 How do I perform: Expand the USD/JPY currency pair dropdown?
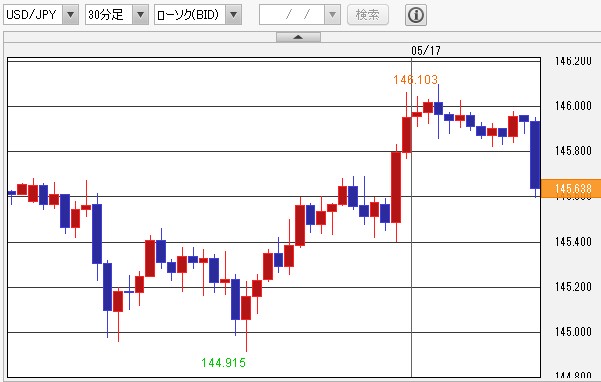[71, 15]
